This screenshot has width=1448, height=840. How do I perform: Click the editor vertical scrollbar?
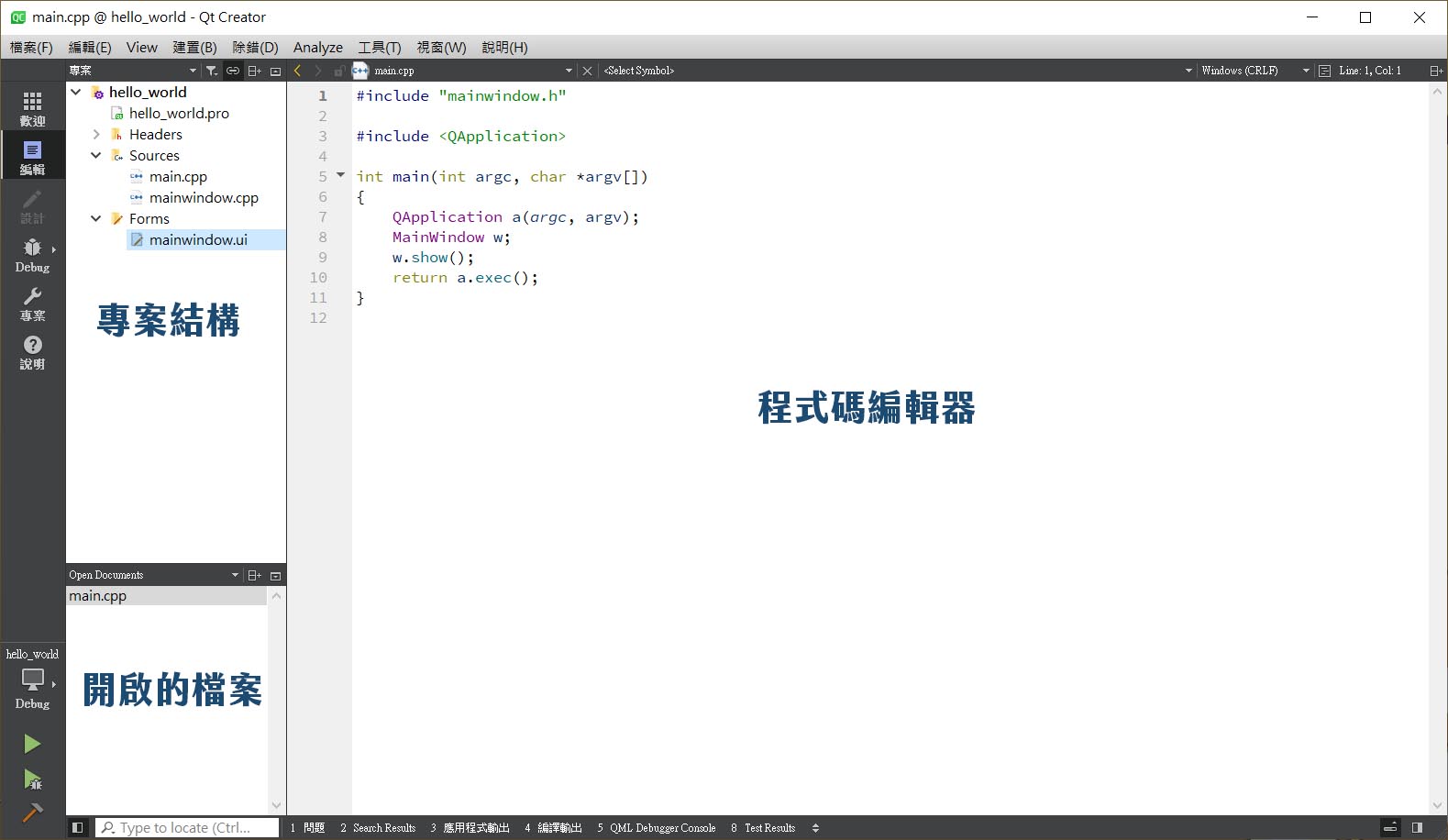(x=1437, y=448)
